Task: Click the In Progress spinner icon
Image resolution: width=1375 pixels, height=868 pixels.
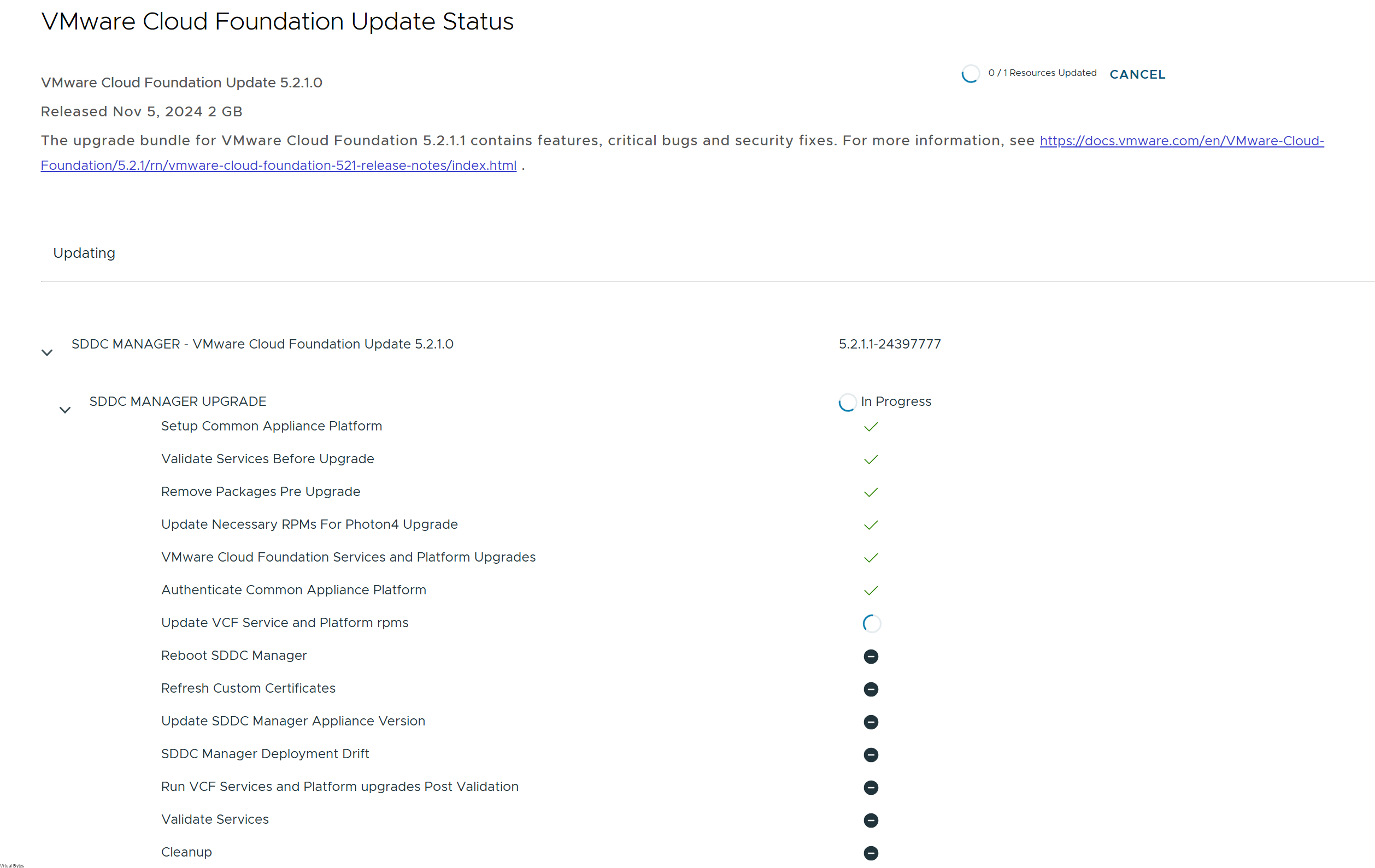Action: pyautogui.click(x=848, y=403)
